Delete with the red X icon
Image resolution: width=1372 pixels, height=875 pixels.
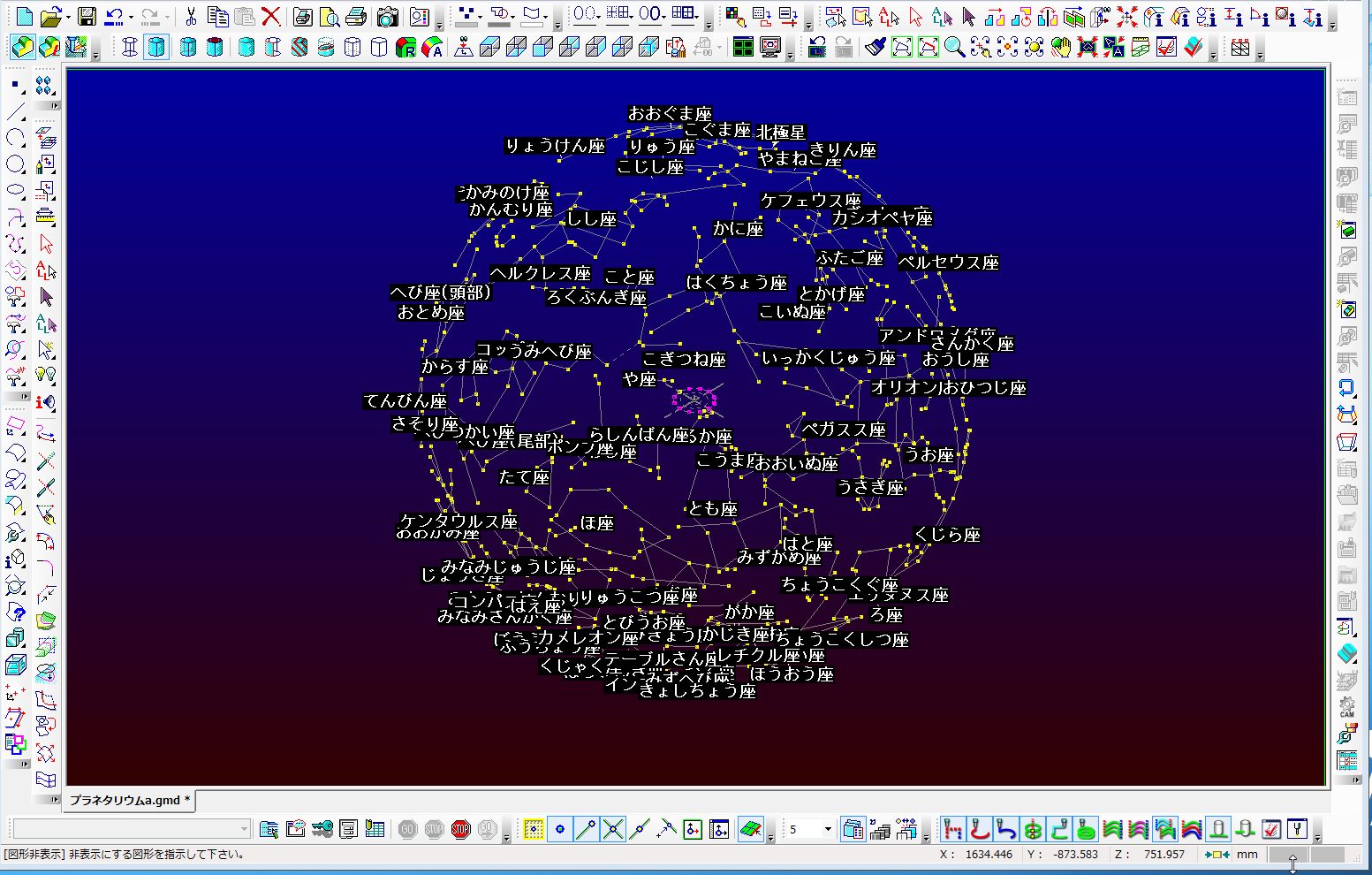tap(271, 17)
